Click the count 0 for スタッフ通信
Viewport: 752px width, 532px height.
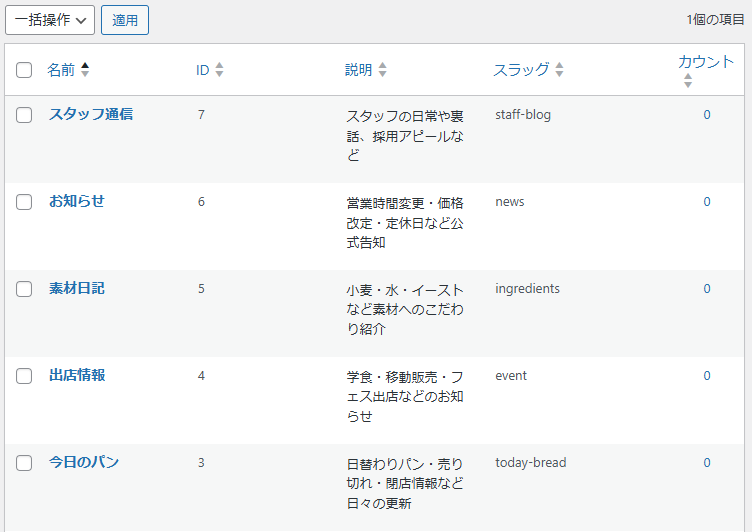click(706, 115)
